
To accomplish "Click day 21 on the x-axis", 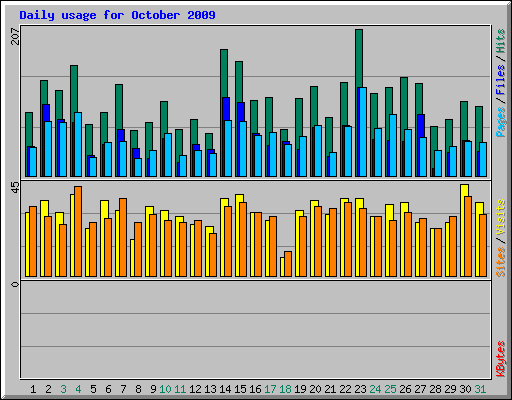I will [x=330, y=389].
